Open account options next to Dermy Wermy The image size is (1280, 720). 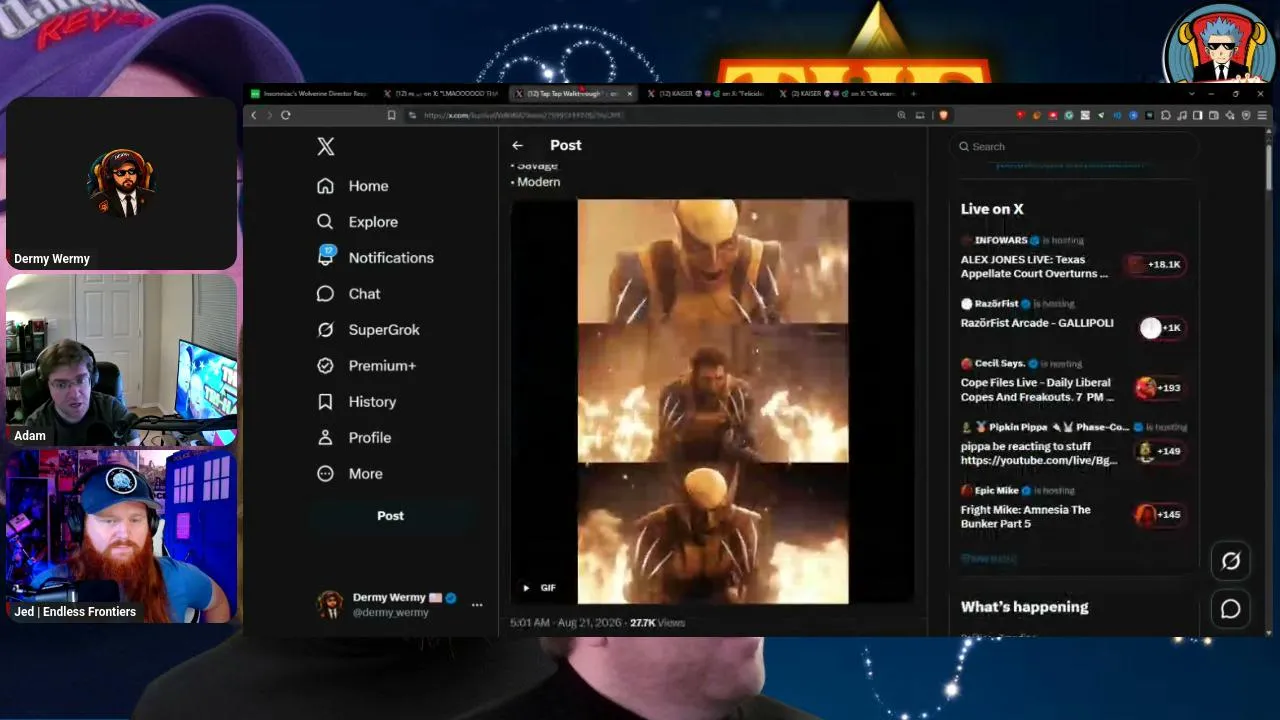477,605
